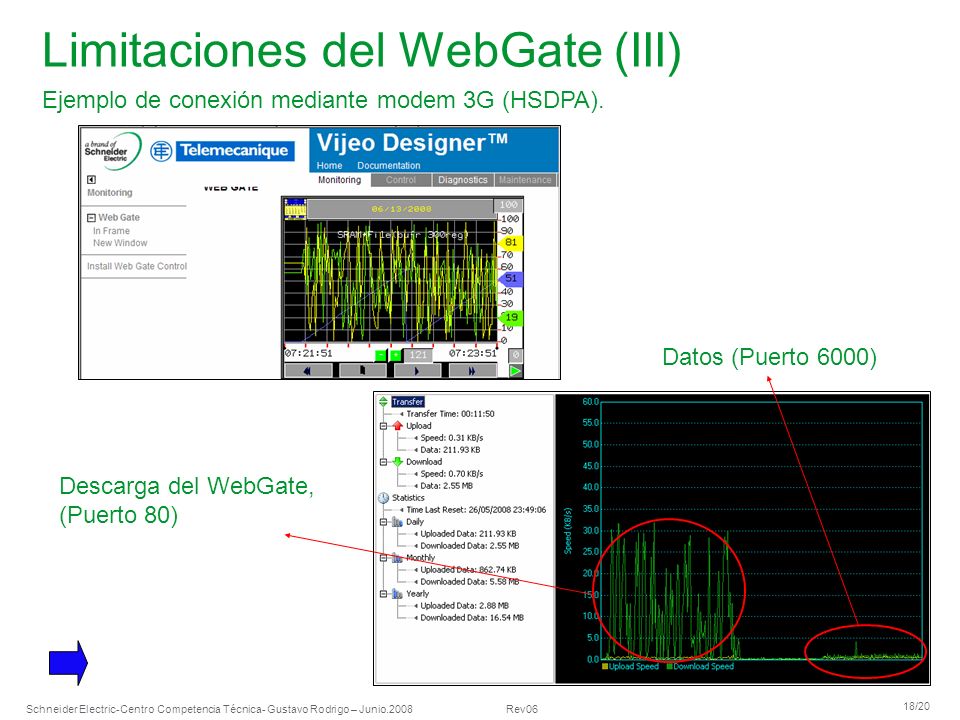Click the green 19 value marker
This screenshot has width=960, height=720.
coord(509,317)
